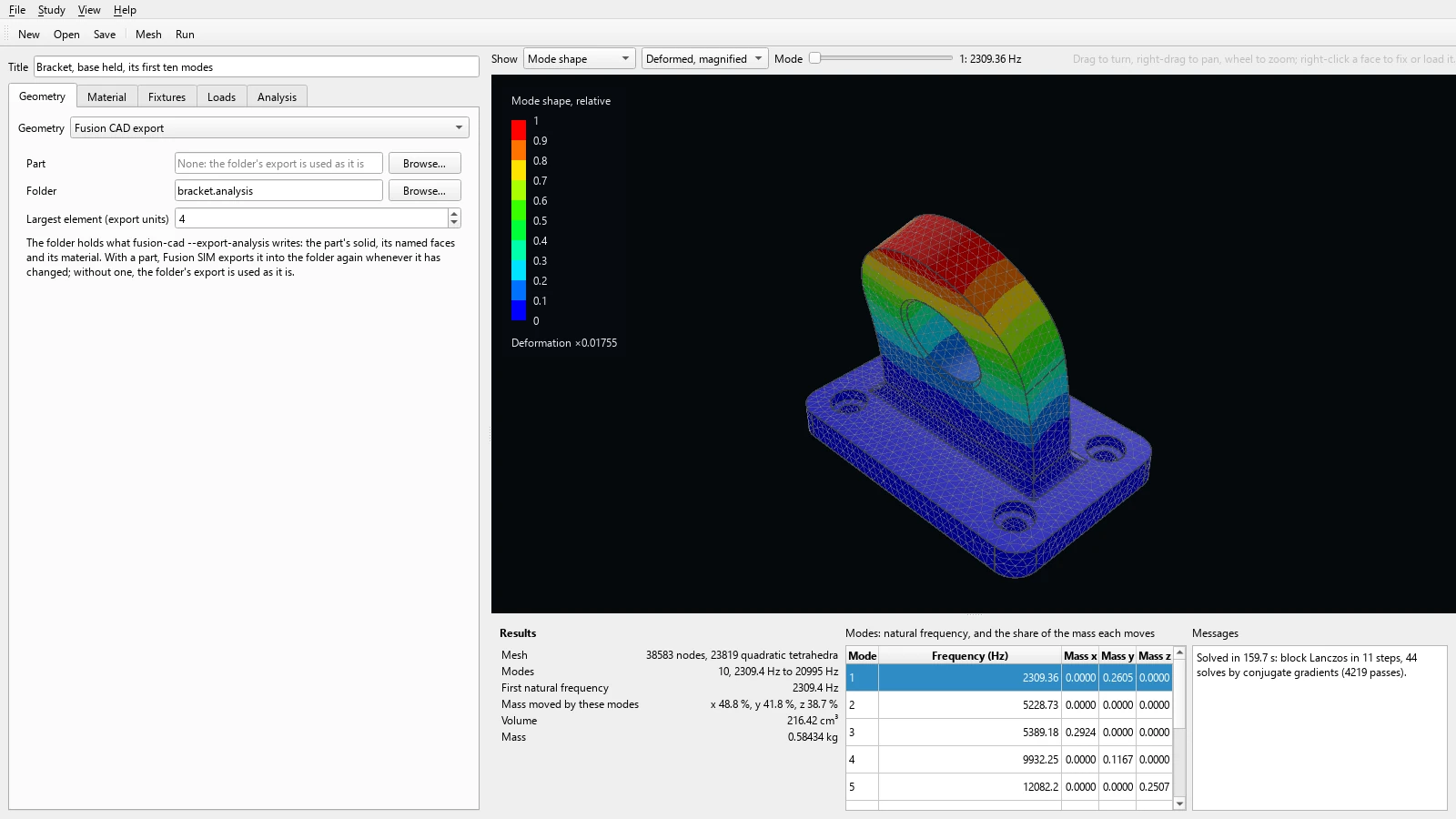Switch to the Material tab
1456x819 pixels.
[x=106, y=97]
